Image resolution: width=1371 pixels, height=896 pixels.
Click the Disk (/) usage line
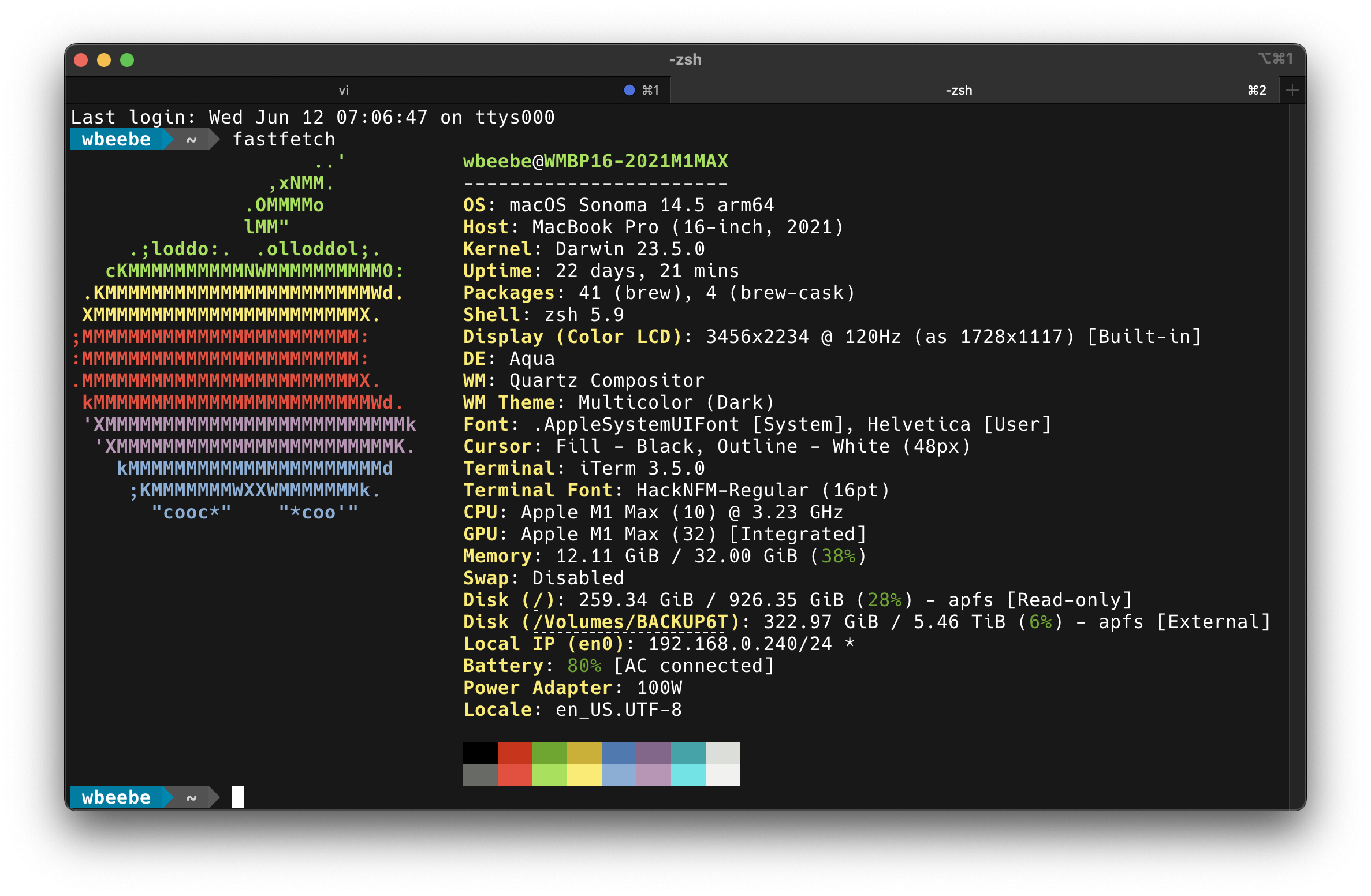798,600
